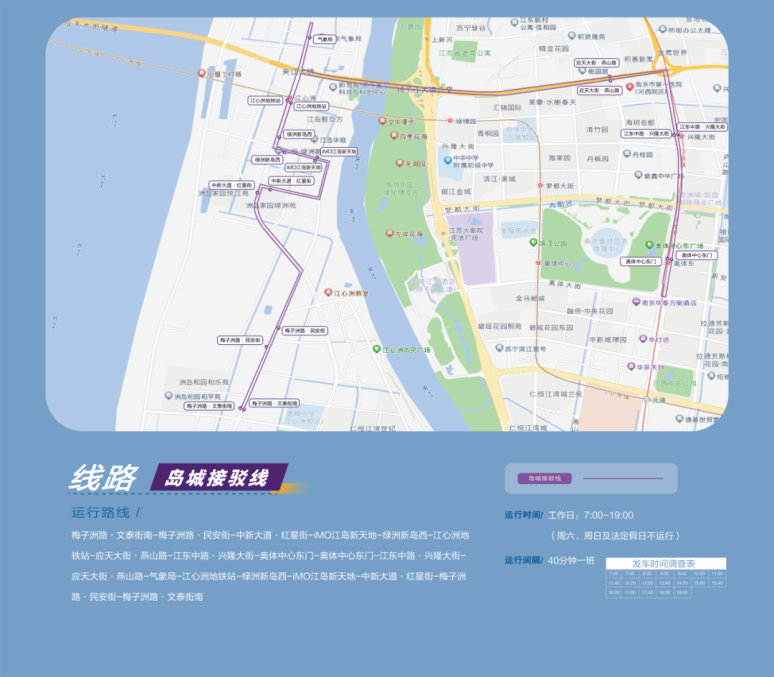Click the 发车时间调查表 timetable header
The height and width of the screenshot is (677, 774).
[x=665, y=563]
